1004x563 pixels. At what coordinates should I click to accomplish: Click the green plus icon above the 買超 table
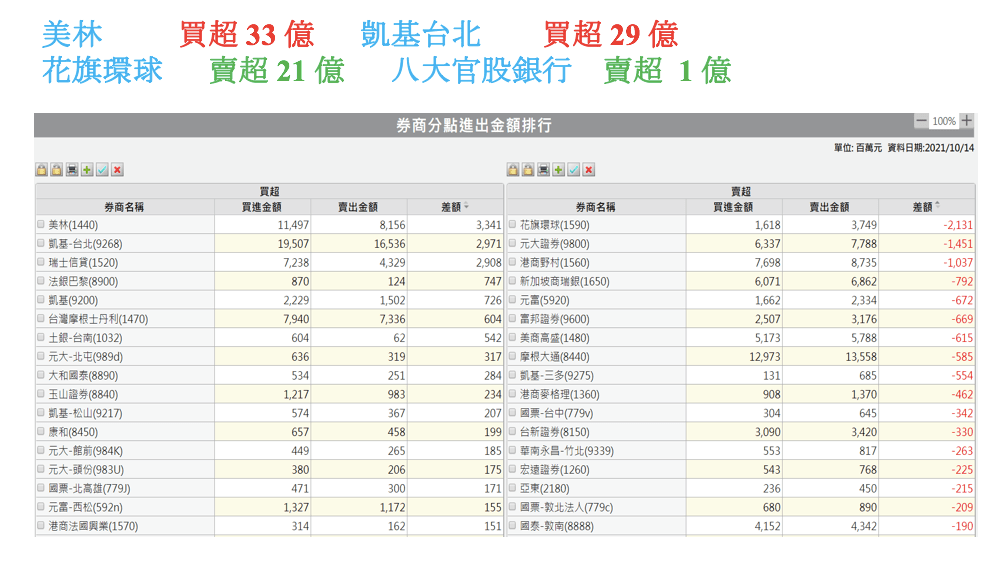click(87, 170)
